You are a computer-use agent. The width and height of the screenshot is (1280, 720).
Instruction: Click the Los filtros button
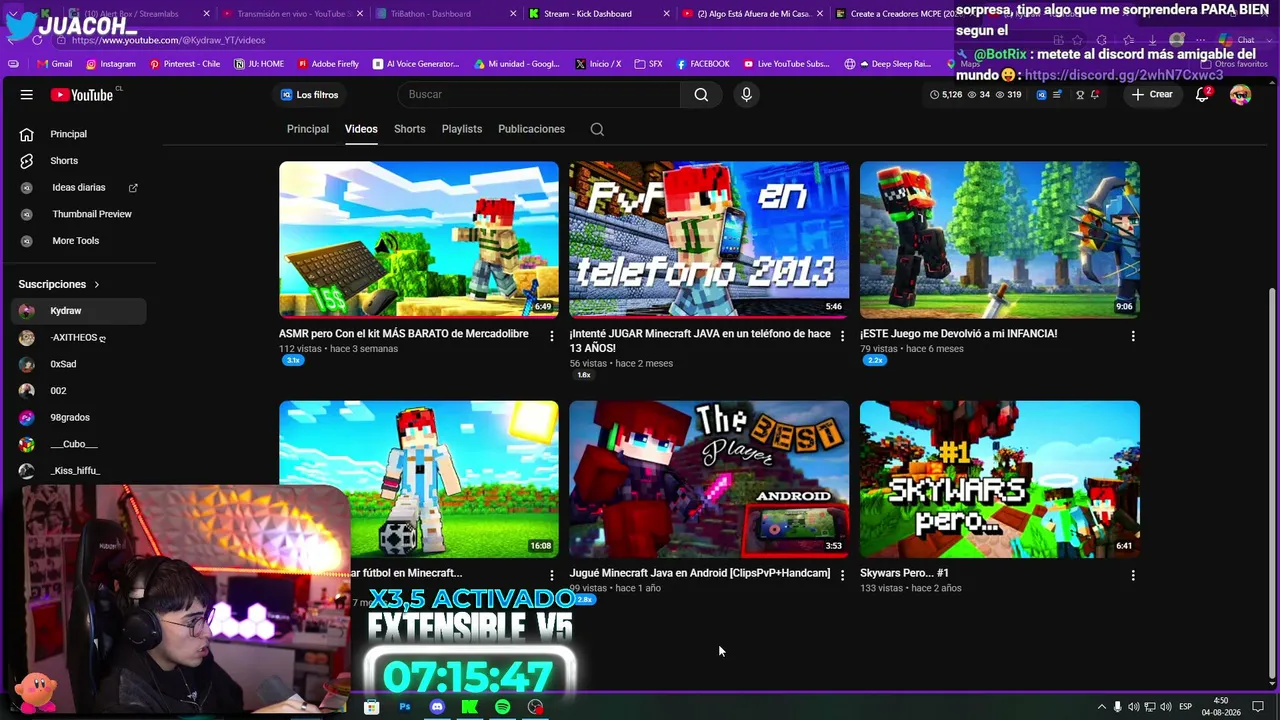tap(309, 95)
